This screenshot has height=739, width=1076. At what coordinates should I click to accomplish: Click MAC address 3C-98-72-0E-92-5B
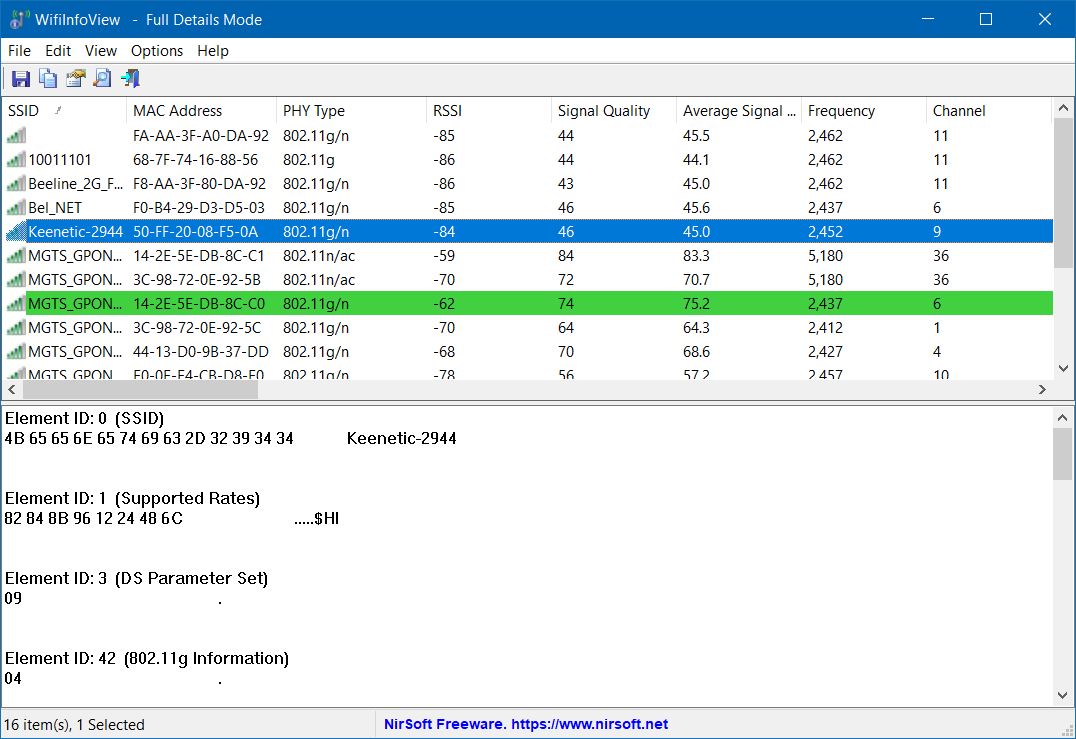pyautogui.click(x=197, y=280)
